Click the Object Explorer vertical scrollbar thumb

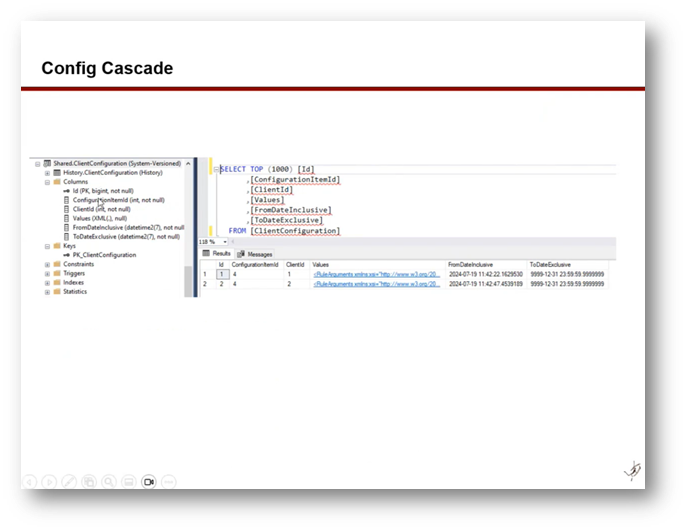tap(188, 281)
